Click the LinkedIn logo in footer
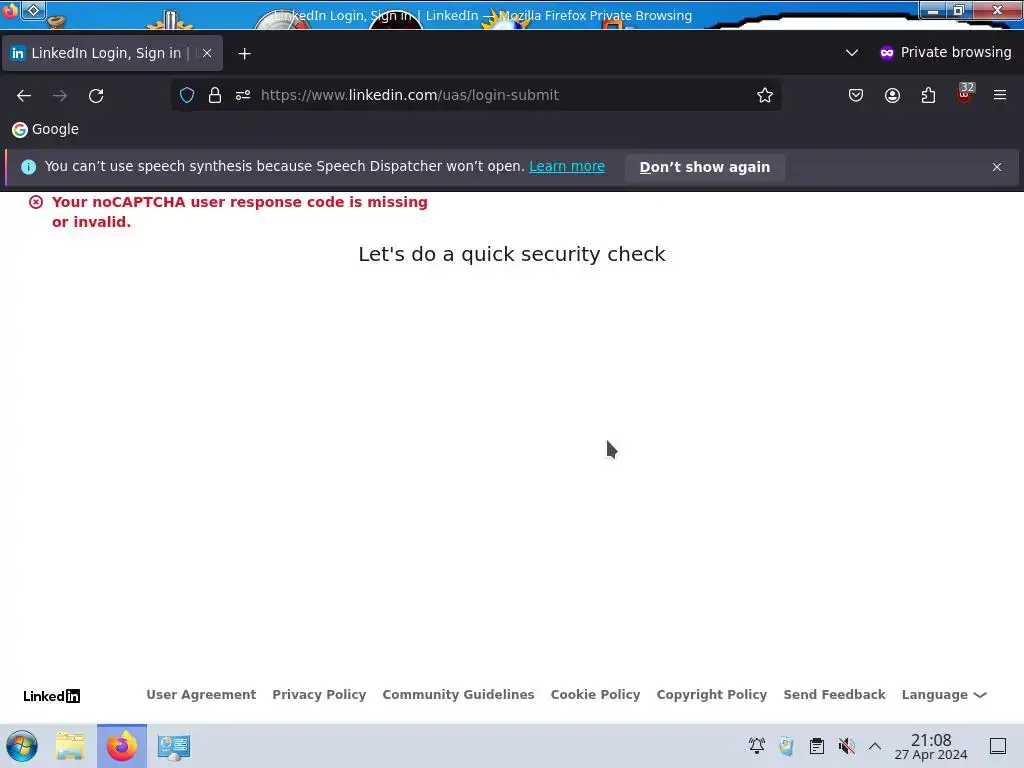The height and width of the screenshot is (768, 1024). (52, 696)
